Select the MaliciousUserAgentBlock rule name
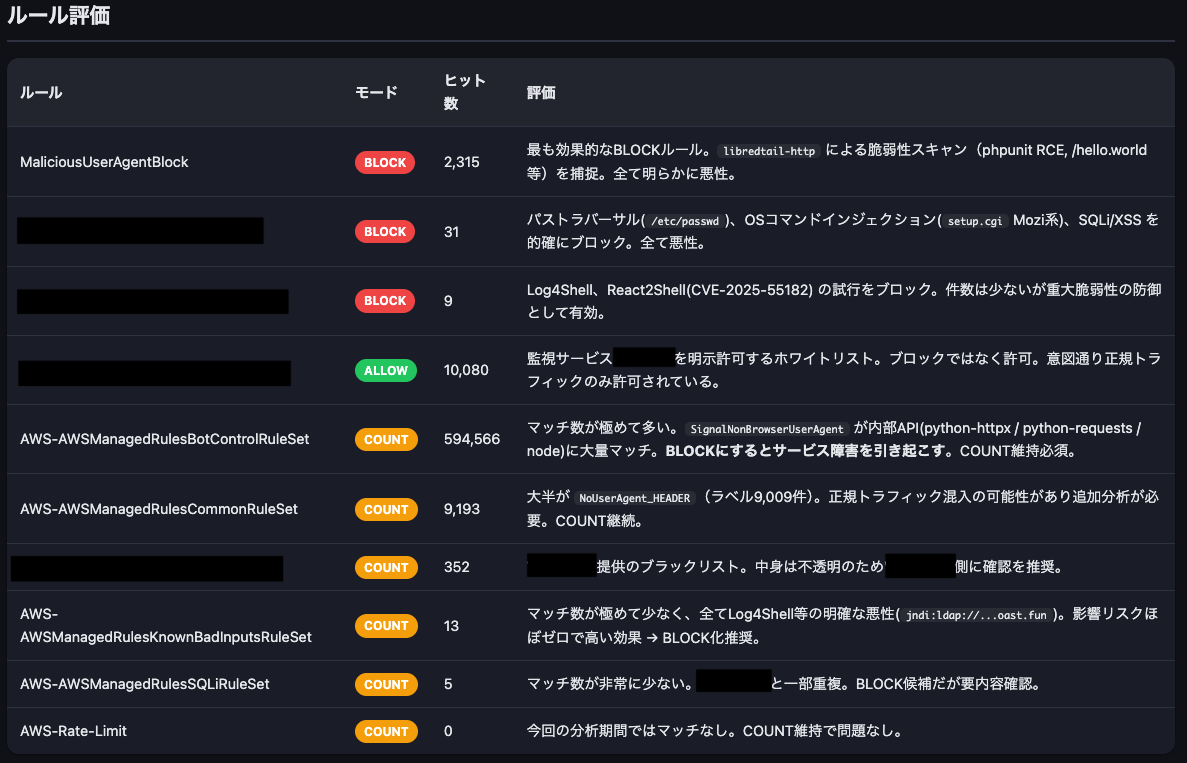The width and height of the screenshot is (1187, 763). [x=104, y=162]
